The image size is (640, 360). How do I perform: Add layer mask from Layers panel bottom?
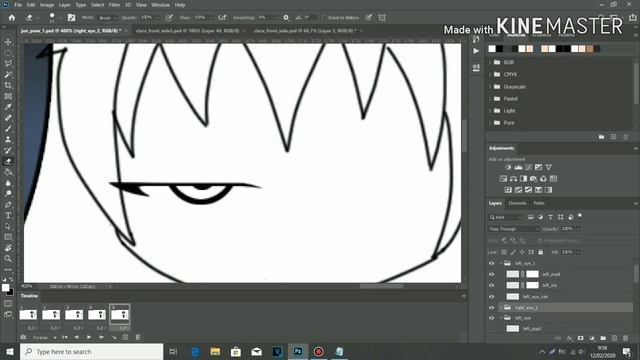click(x=580, y=338)
